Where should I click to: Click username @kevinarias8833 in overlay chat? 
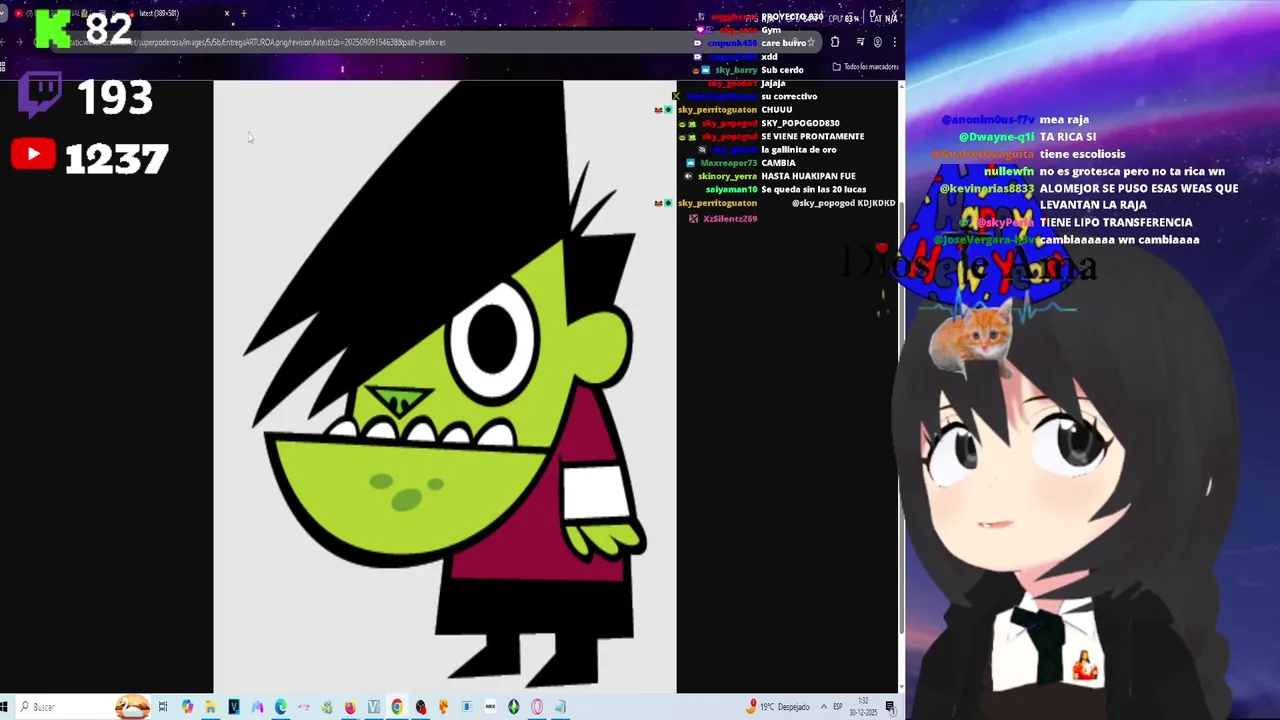tap(987, 188)
